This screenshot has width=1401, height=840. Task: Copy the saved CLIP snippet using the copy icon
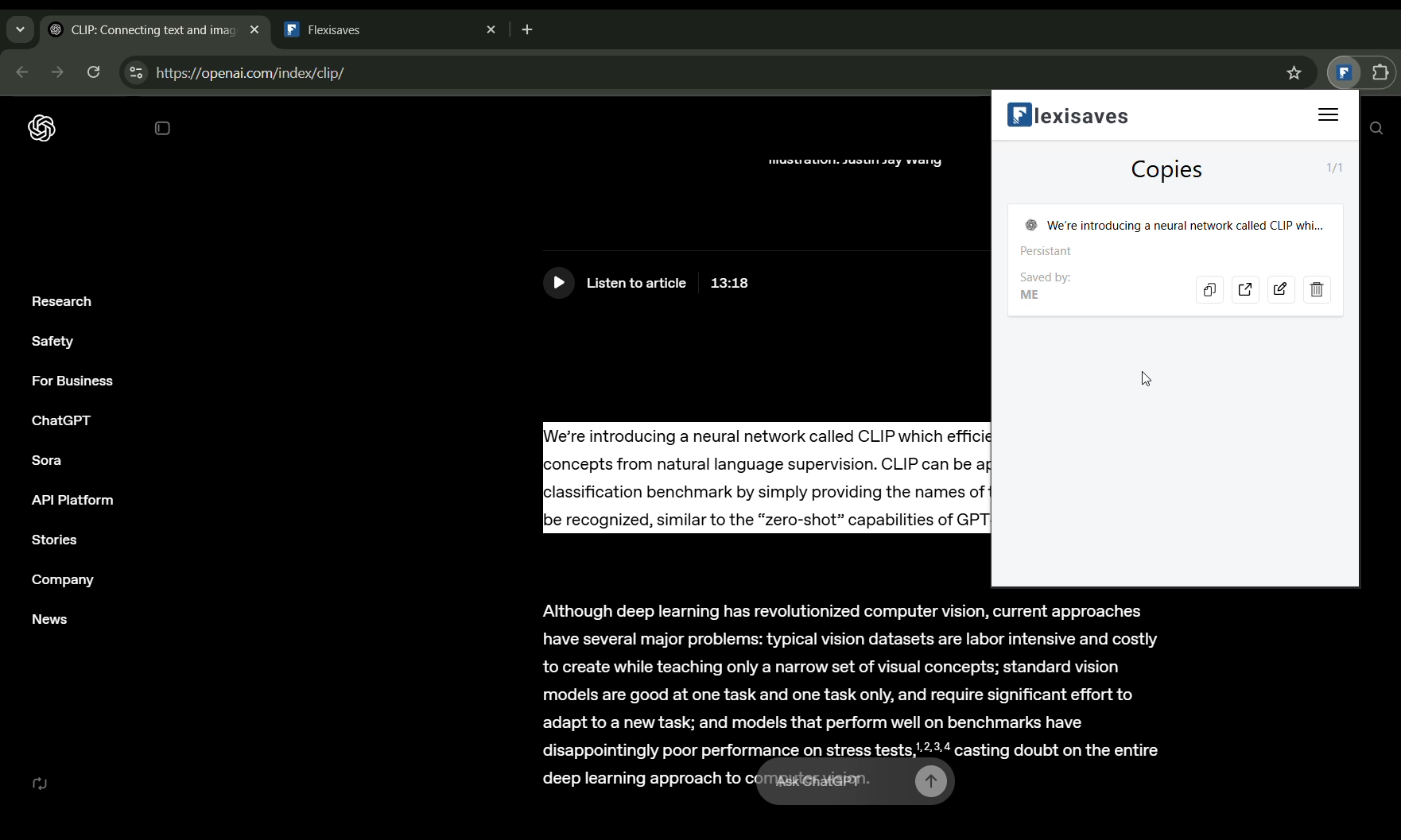[1209, 289]
